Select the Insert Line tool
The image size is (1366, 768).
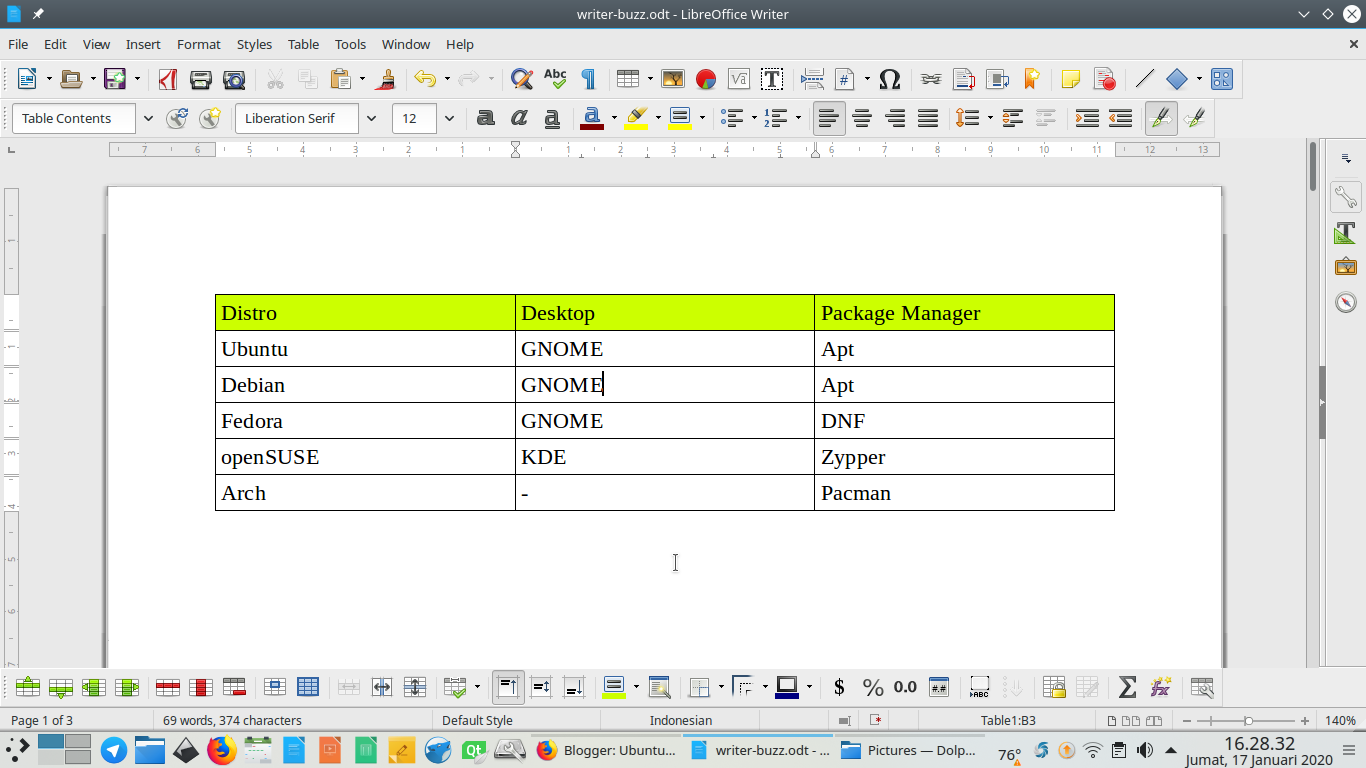pos(1145,79)
